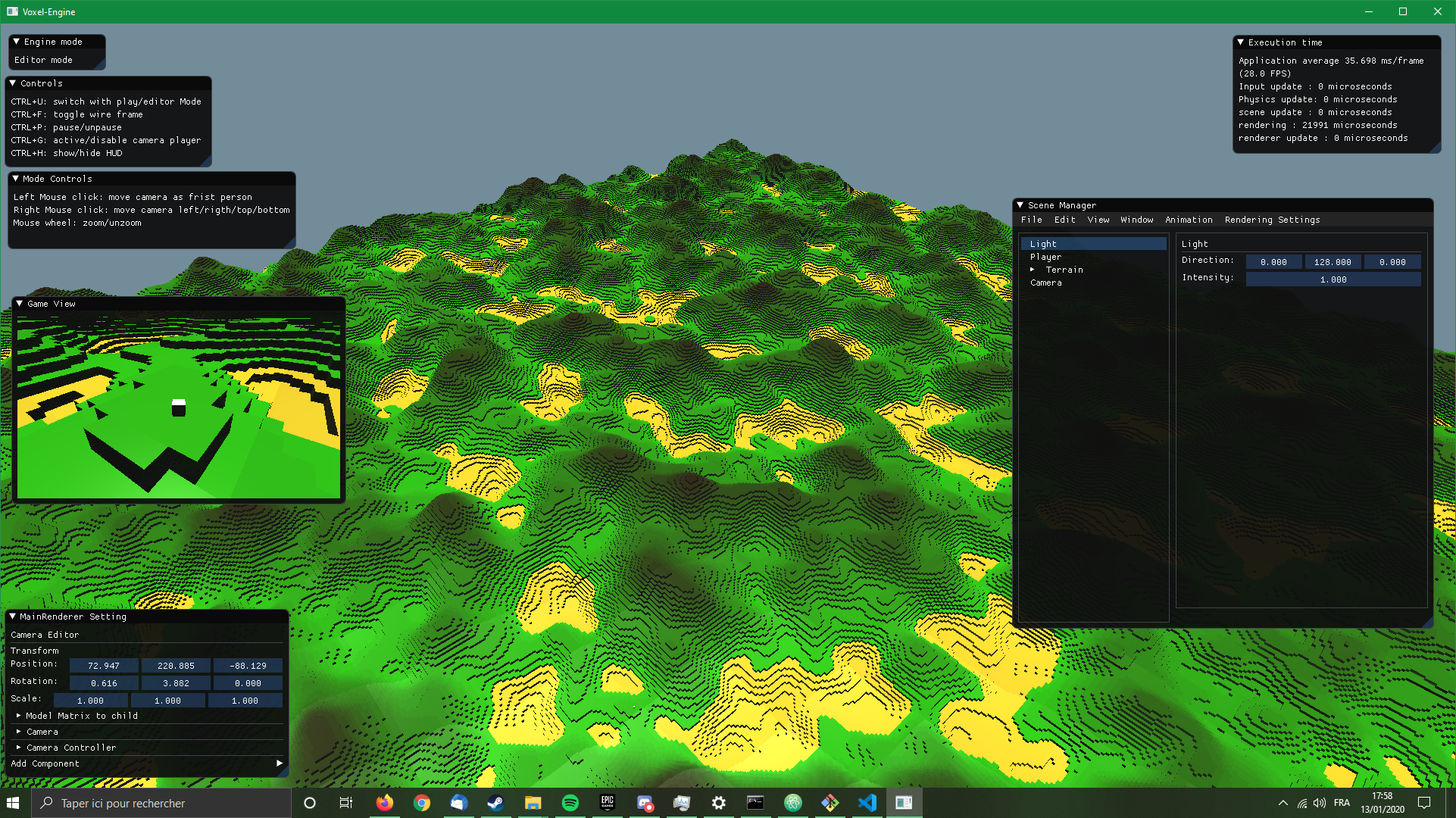Open Settings gear from the taskbar
The width and height of the screenshot is (1456, 818).
pos(718,803)
